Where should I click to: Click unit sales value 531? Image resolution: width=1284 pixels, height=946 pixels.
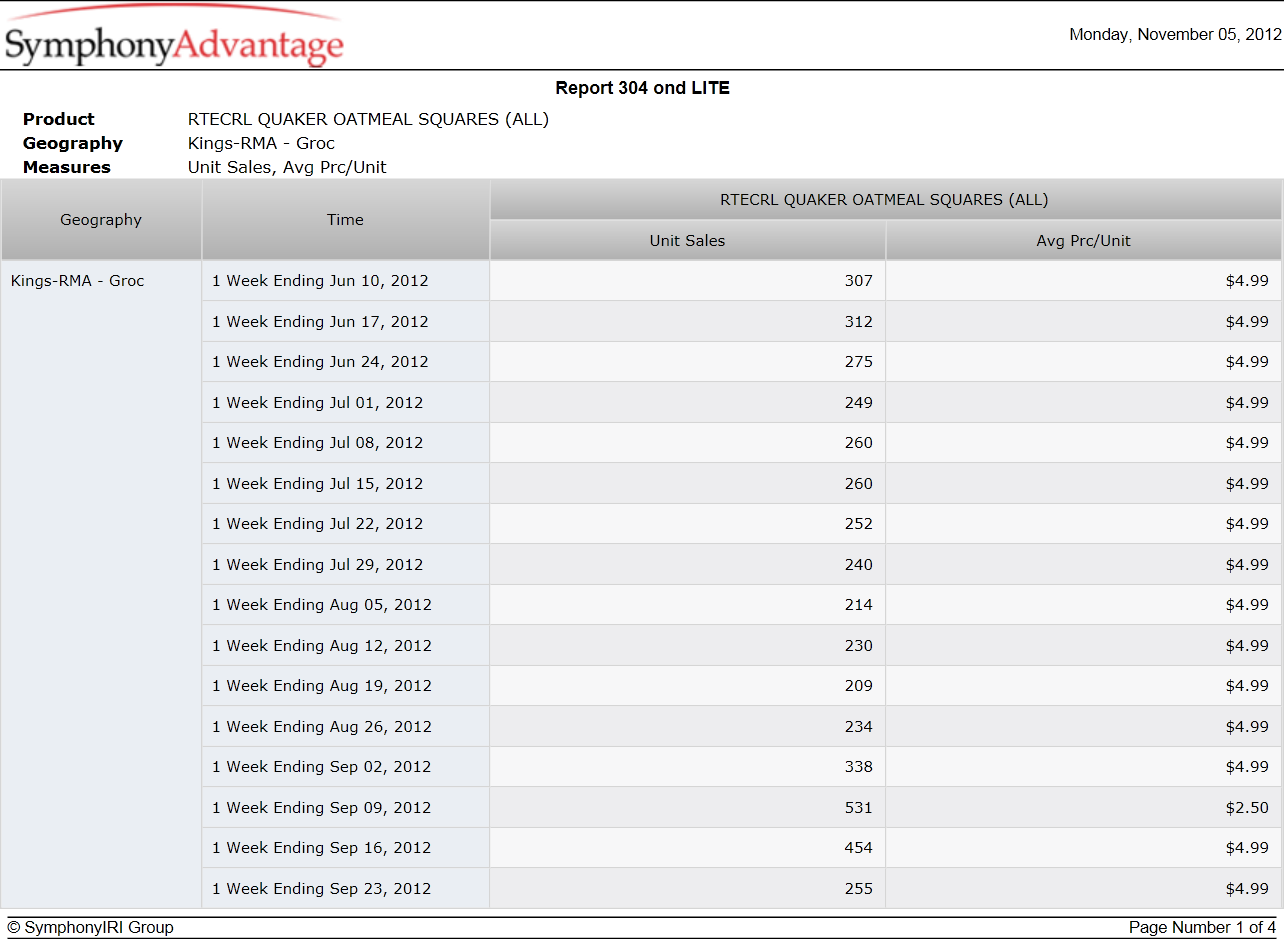[x=859, y=808]
